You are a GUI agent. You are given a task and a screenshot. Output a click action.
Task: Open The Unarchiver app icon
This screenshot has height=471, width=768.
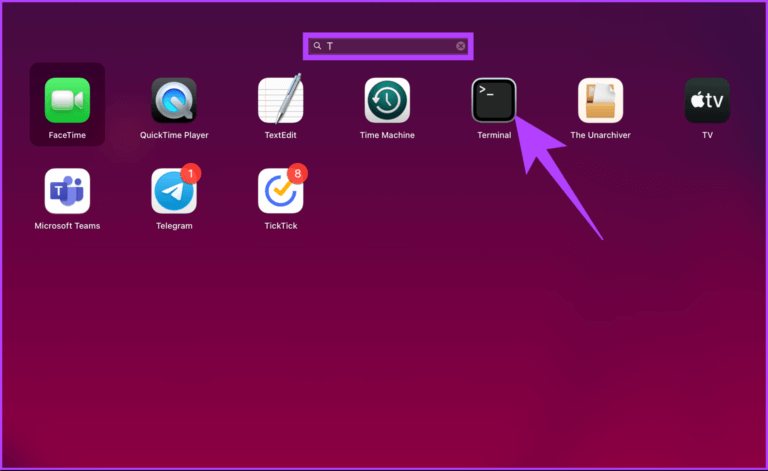(x=600, y=100)
